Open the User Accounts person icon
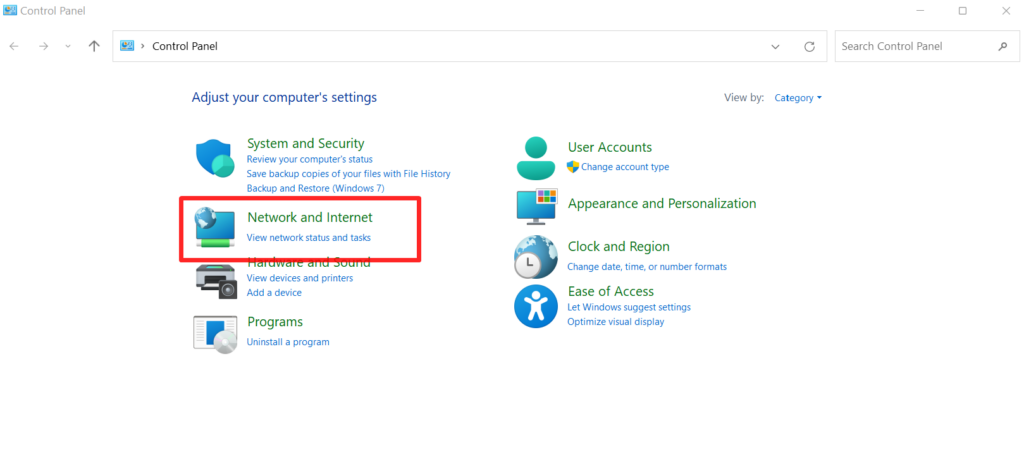 pyautogui.click(x=536, y=157)
